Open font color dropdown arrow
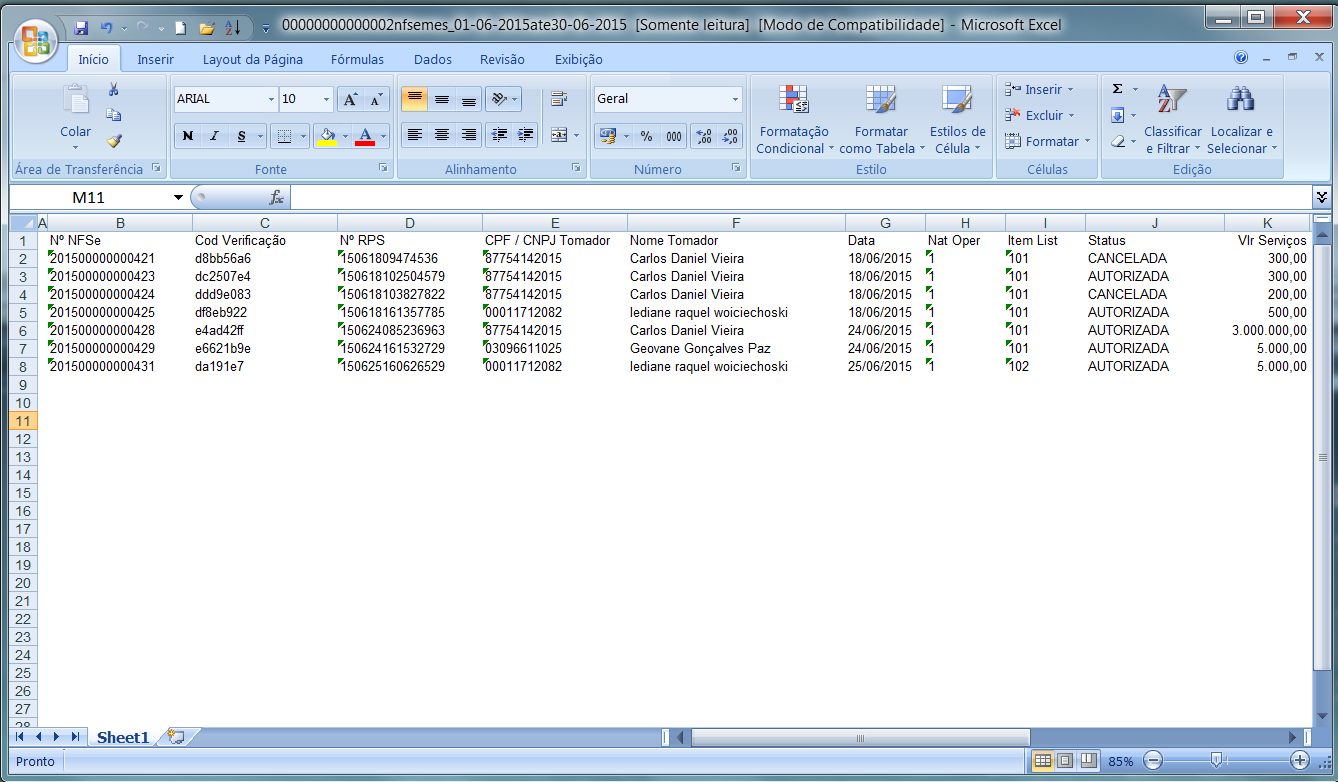The width and height of the screenshot is (1338, 782). 384,136
